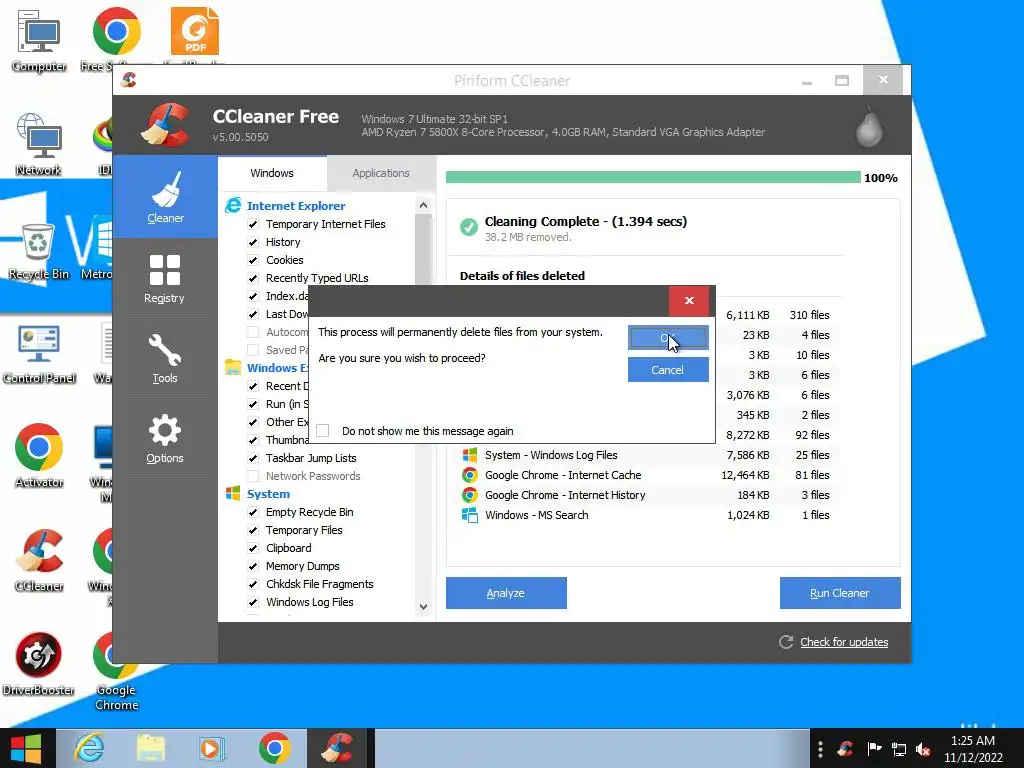Uncheck Chkdsk File Fragments
1024x768 pixels.
point(253,584)
